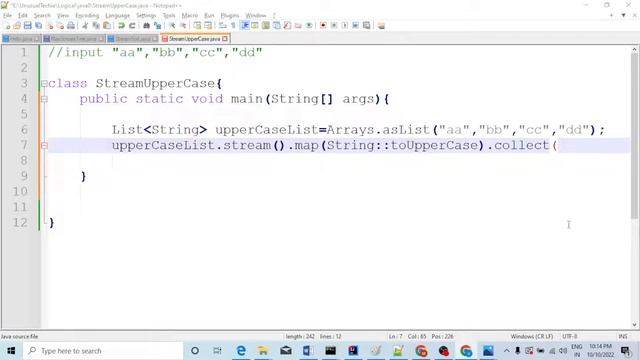
Task: Toggle synchronize horizontal scrolling
Action: (208, 25)
